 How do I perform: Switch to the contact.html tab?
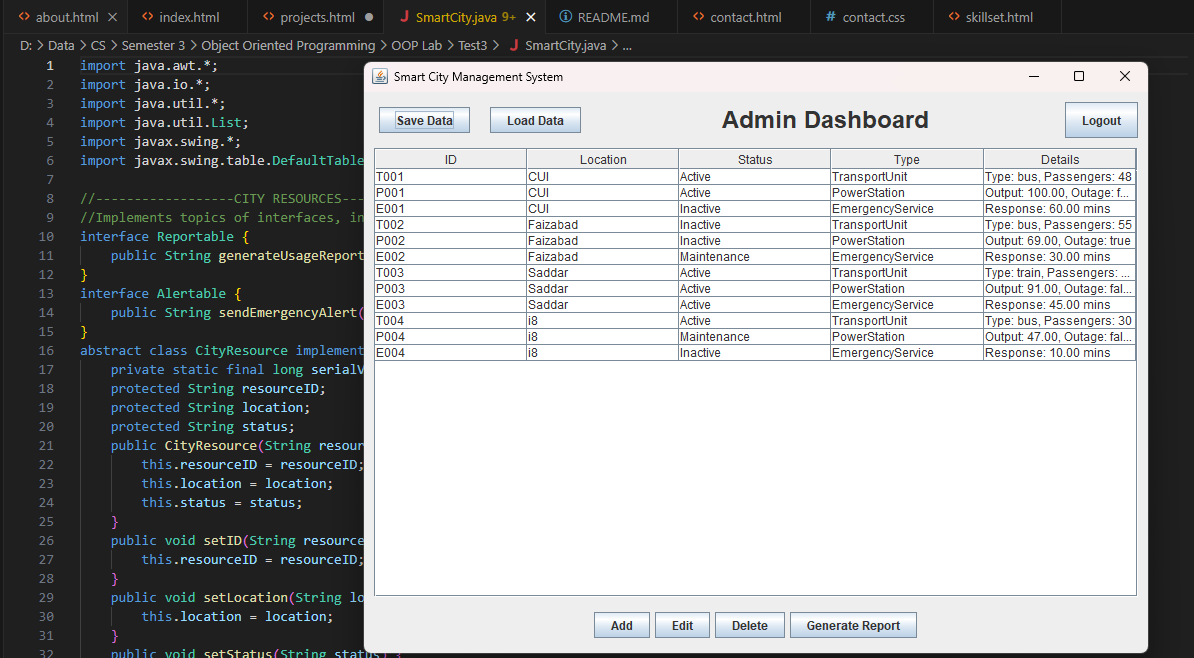745,17
